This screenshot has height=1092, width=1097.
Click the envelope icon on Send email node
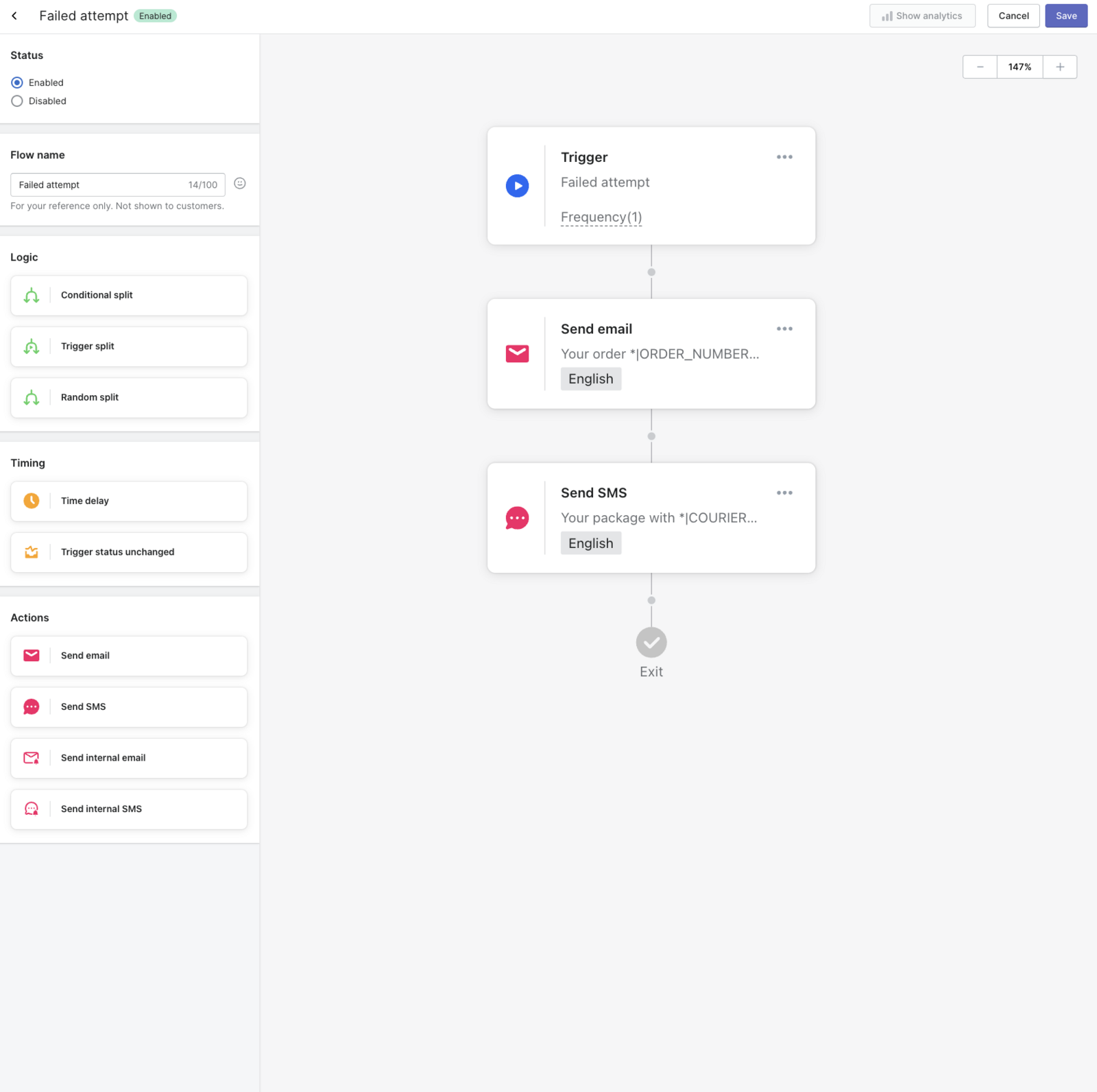518,354
